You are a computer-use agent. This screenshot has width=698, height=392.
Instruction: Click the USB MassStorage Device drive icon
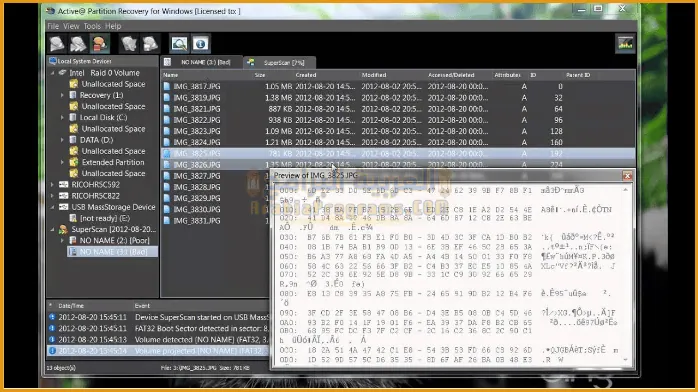click(x=64, y=207)
